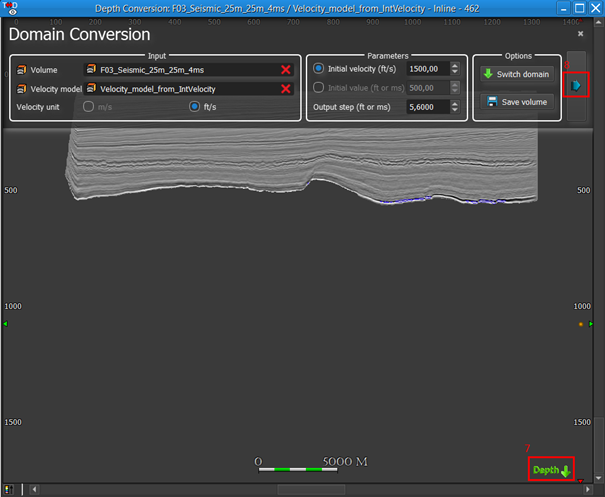Click the Initial velocity 1500,00 field

pyautogui.click(x=428, y=69)
